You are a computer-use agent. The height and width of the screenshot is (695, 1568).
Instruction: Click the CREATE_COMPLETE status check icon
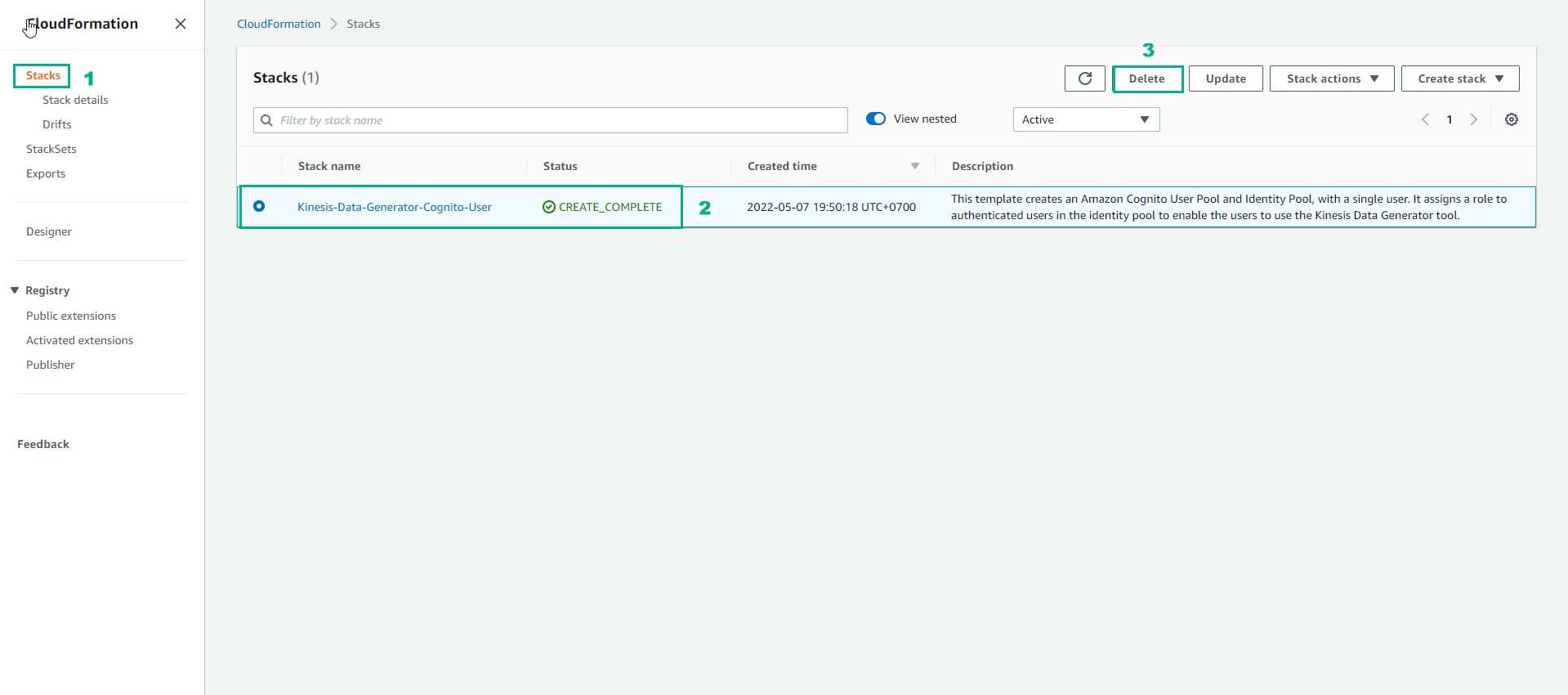click(549, 207)
